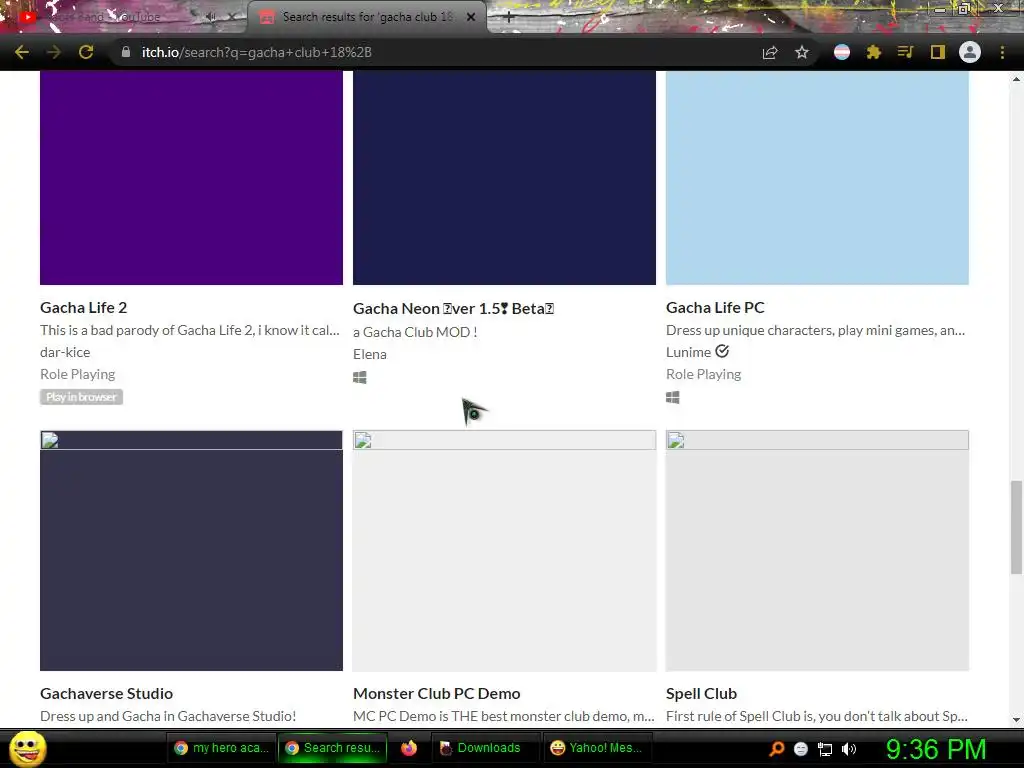Open the dark navy Gacha Neon thumbnail
Screen dimensions: 1024x768
(x=504, y=178)
